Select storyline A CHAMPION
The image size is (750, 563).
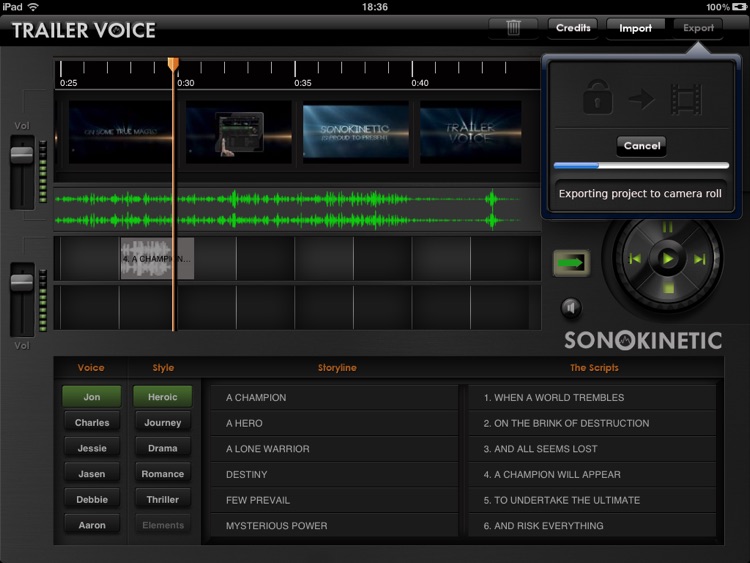[x=334, y=397]
